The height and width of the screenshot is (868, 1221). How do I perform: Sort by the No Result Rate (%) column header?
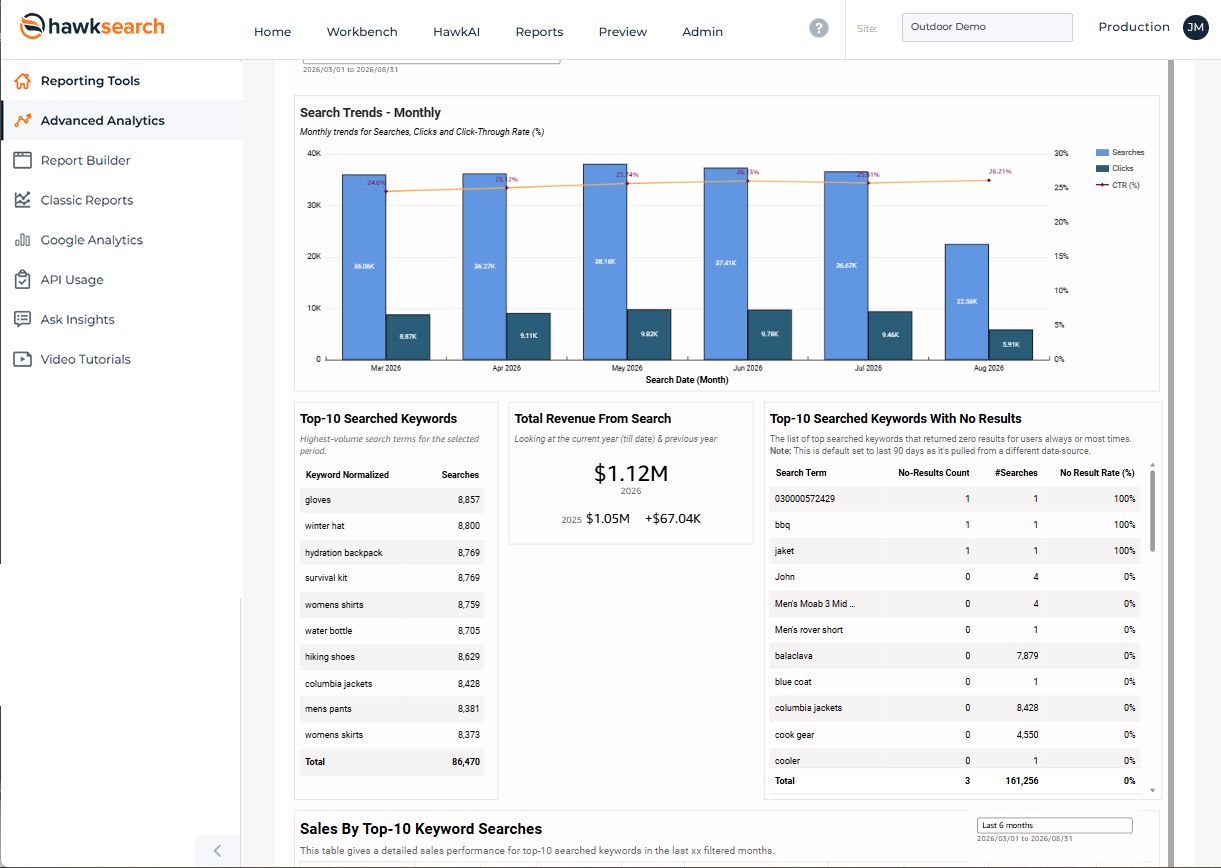(x=1097, y=473)
